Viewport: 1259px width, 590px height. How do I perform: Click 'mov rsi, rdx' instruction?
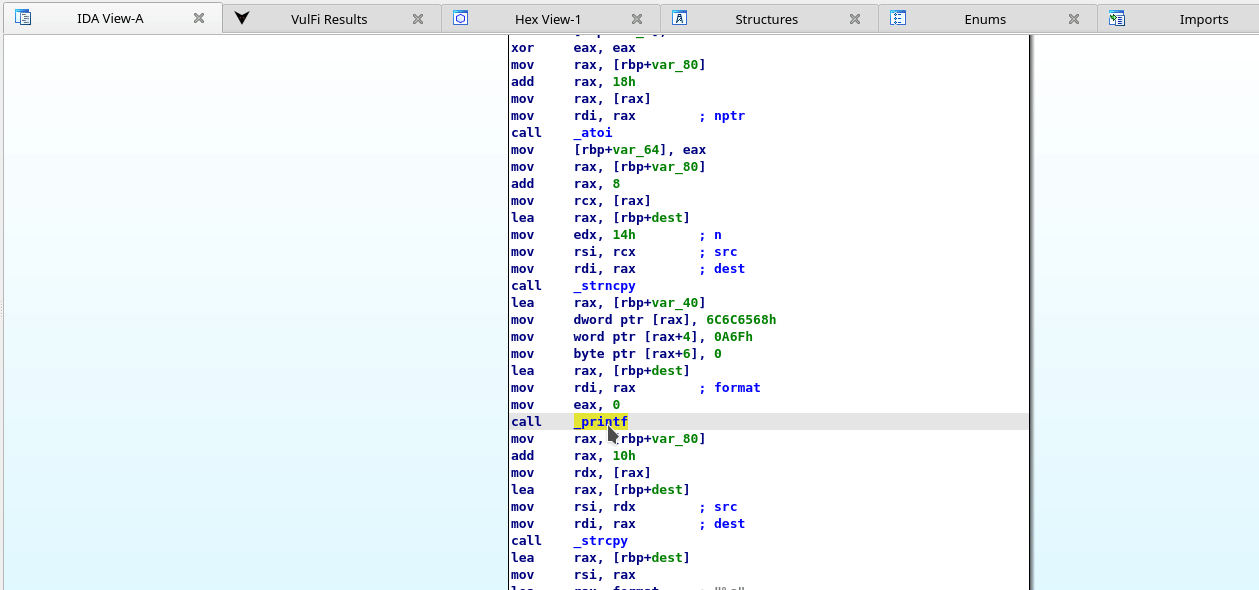point(573,507)
